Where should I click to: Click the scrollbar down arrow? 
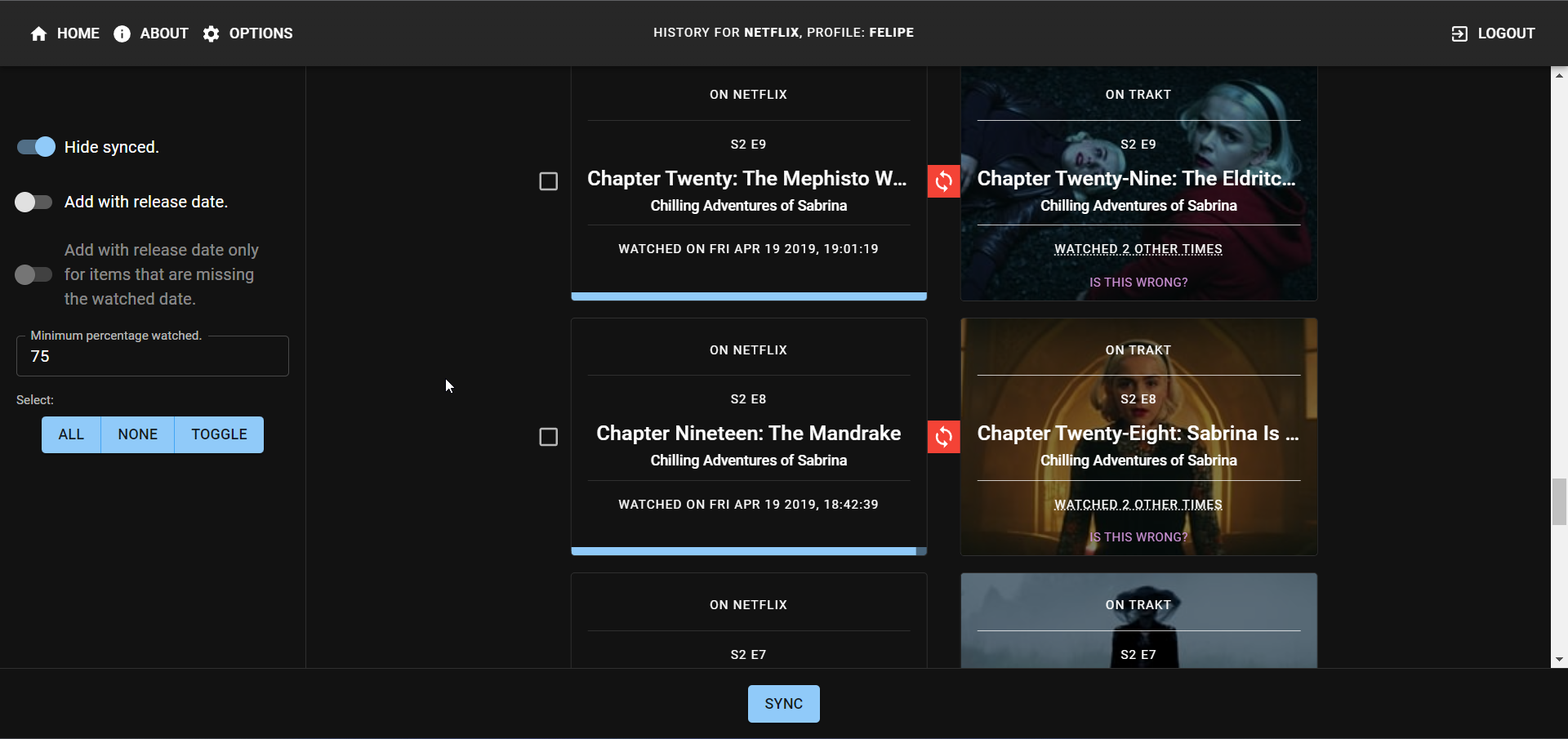(x=1558, y=658)
